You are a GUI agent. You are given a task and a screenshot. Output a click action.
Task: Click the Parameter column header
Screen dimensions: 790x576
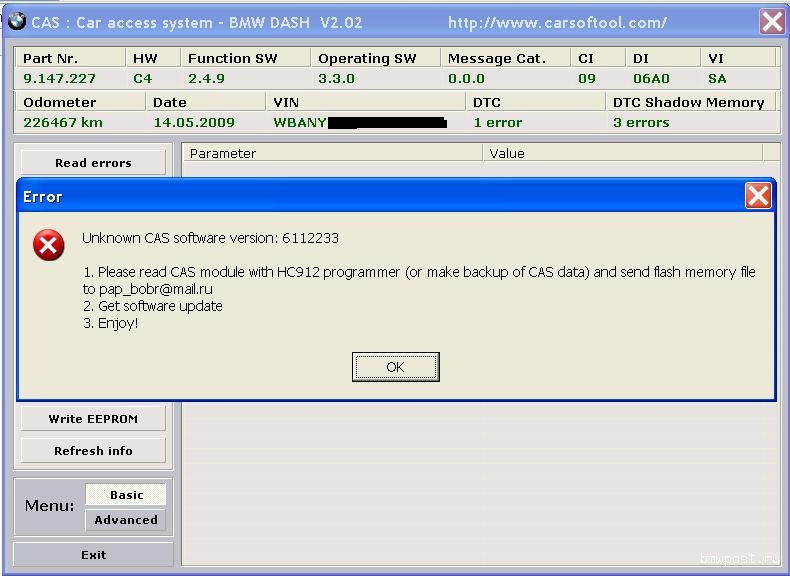coord(332,153)
